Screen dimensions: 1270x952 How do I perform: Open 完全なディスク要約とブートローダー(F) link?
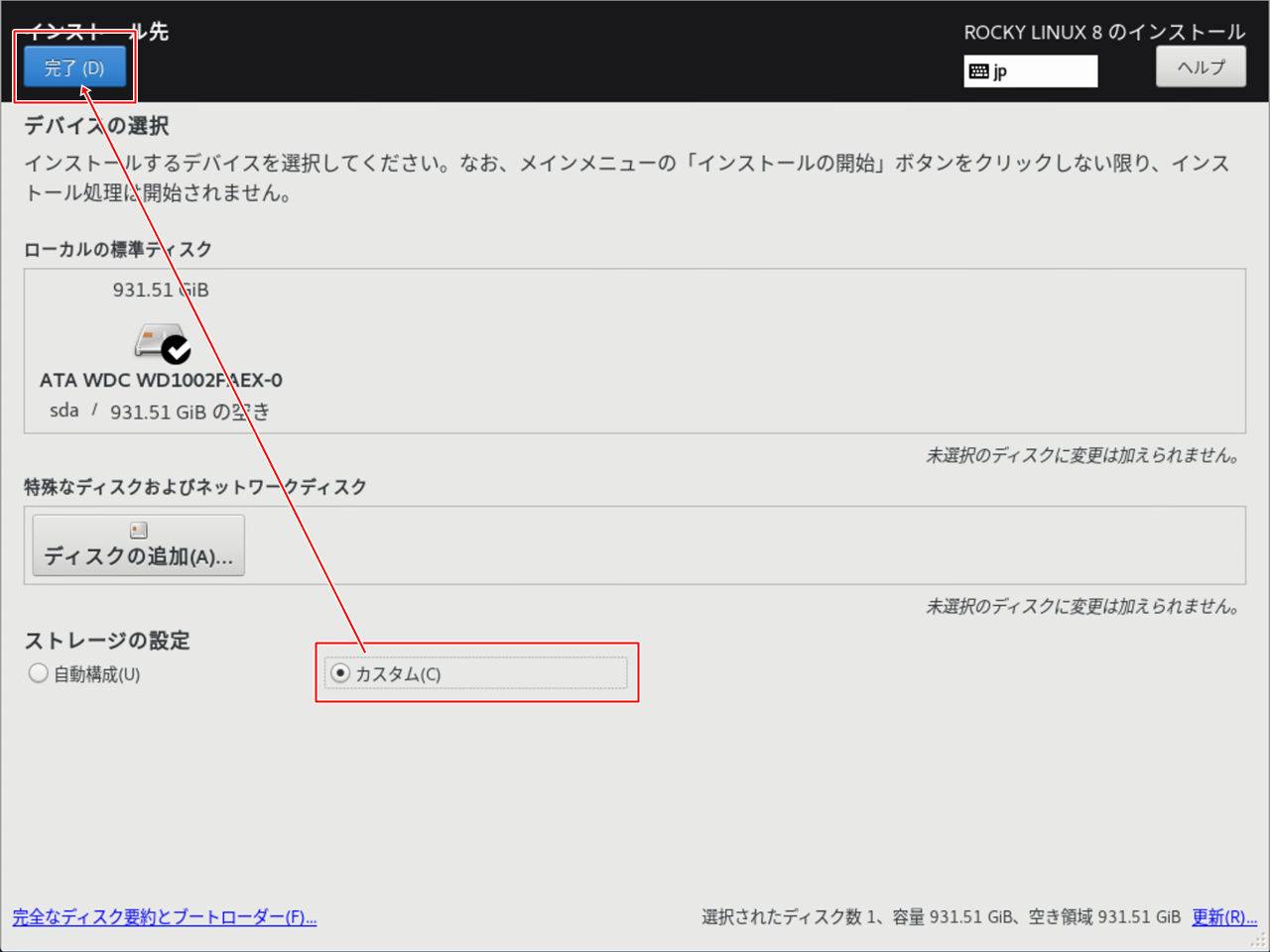[165, 917]
